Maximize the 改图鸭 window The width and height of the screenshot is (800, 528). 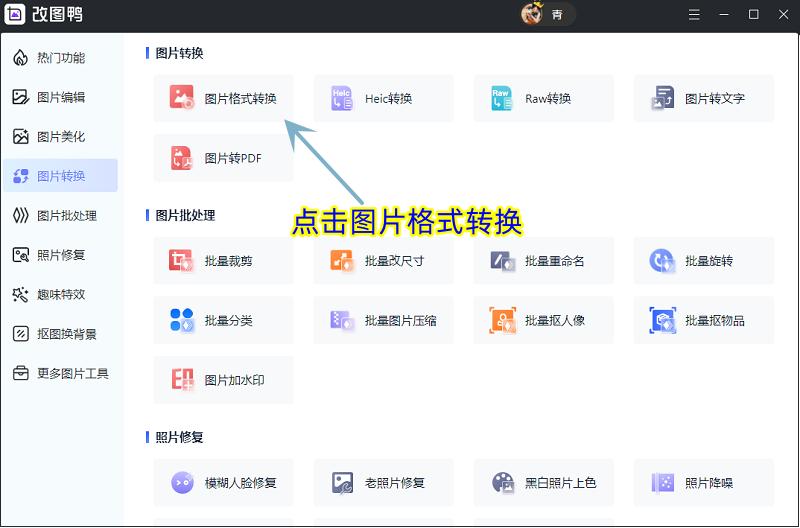(754, 14)
